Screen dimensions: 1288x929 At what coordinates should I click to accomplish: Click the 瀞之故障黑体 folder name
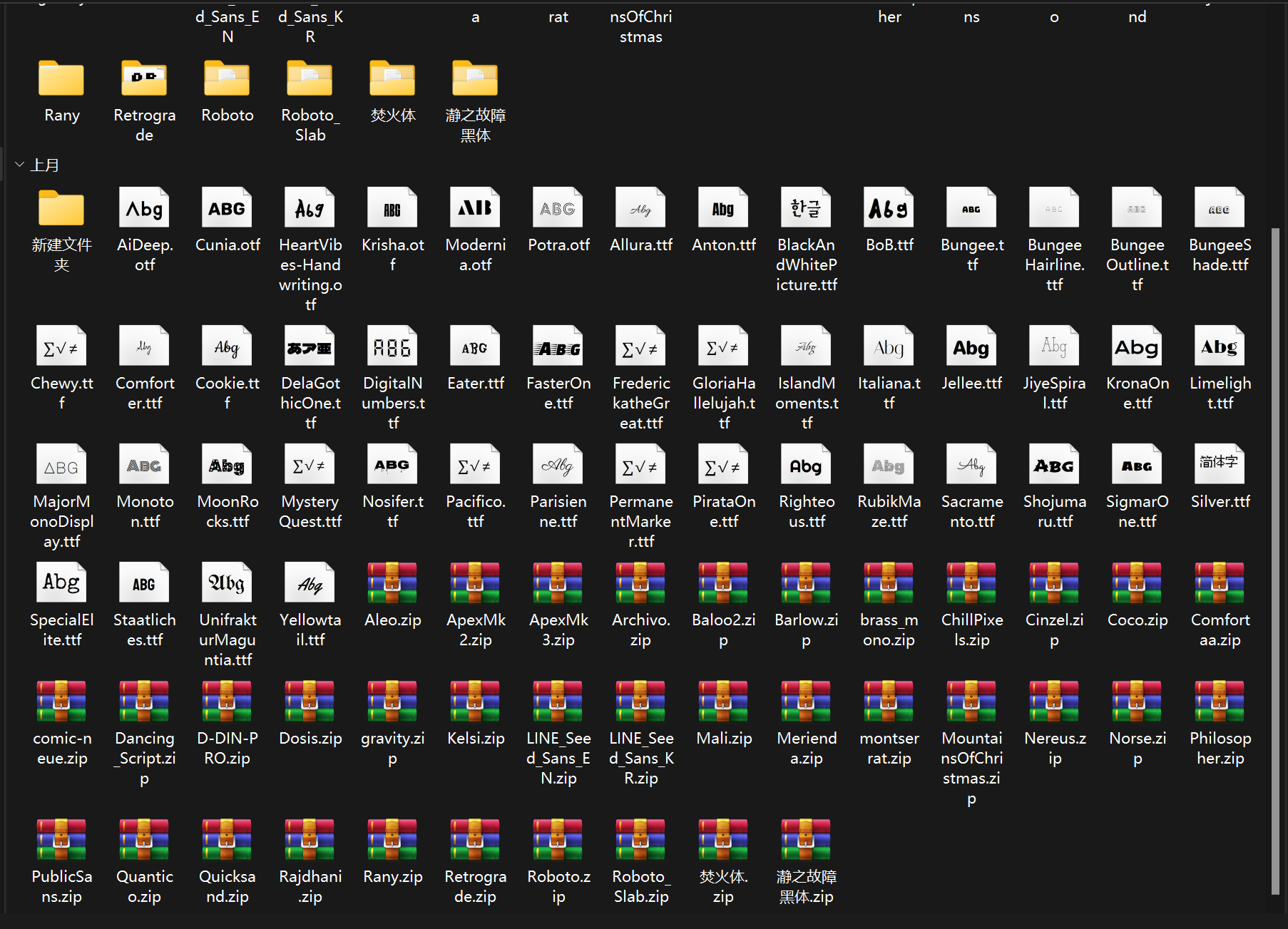[x=476, y=125]
